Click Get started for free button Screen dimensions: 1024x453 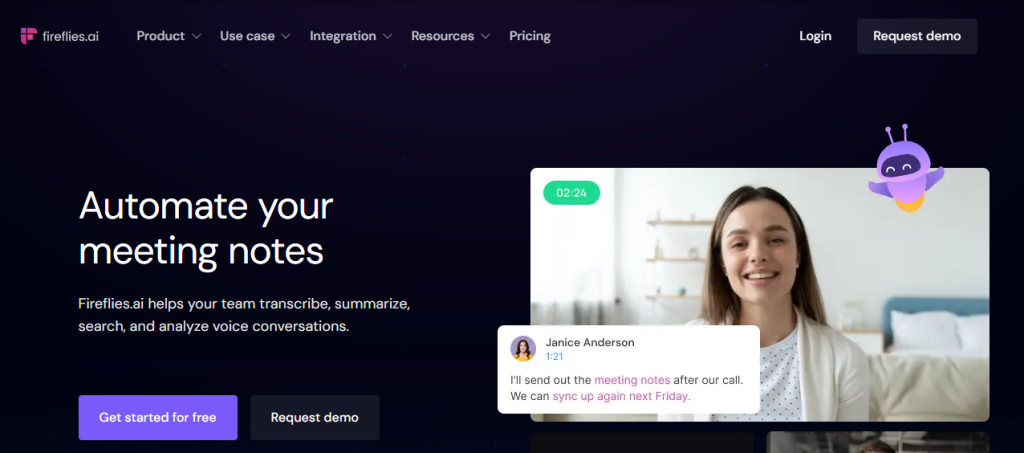[x=158, y=417]
